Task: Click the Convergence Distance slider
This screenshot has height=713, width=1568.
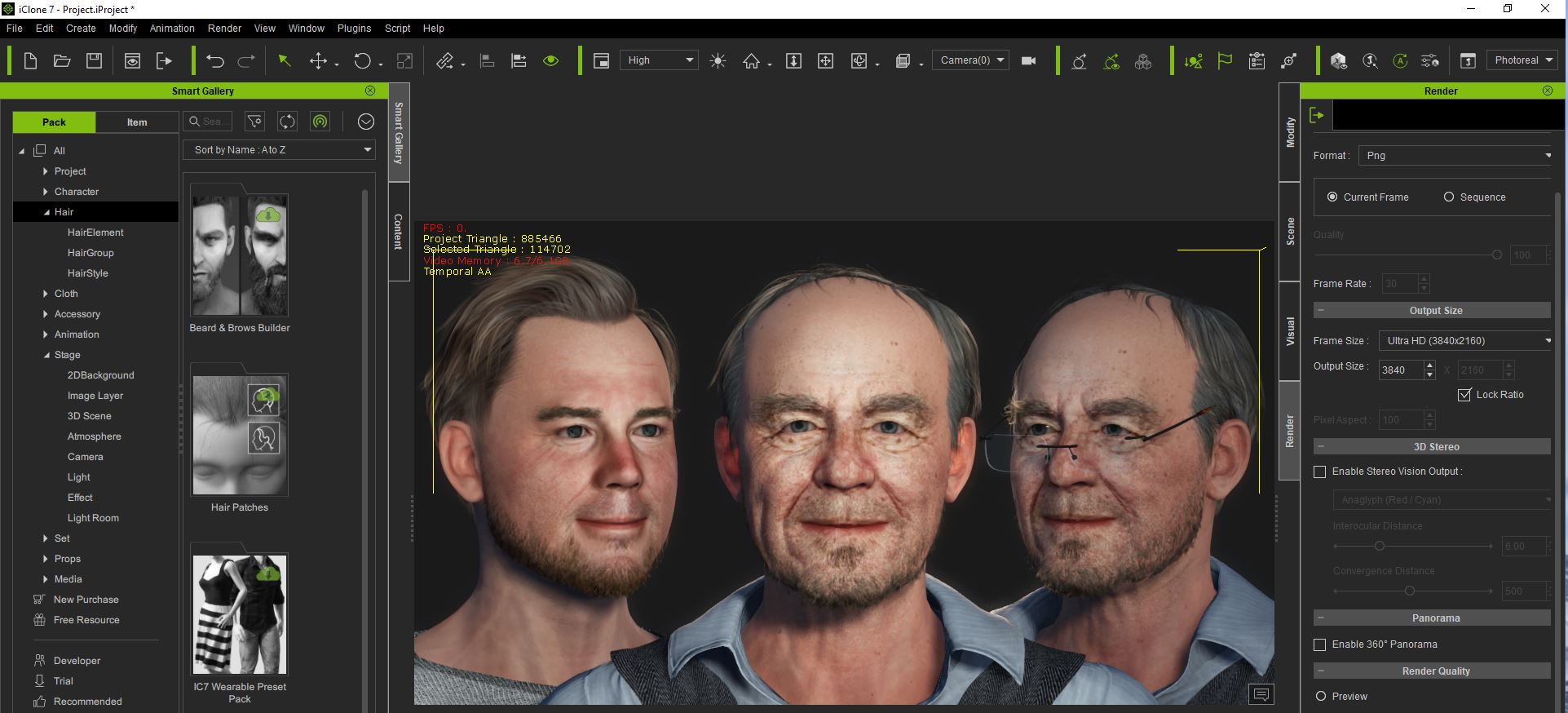Action: point(1412,591)
